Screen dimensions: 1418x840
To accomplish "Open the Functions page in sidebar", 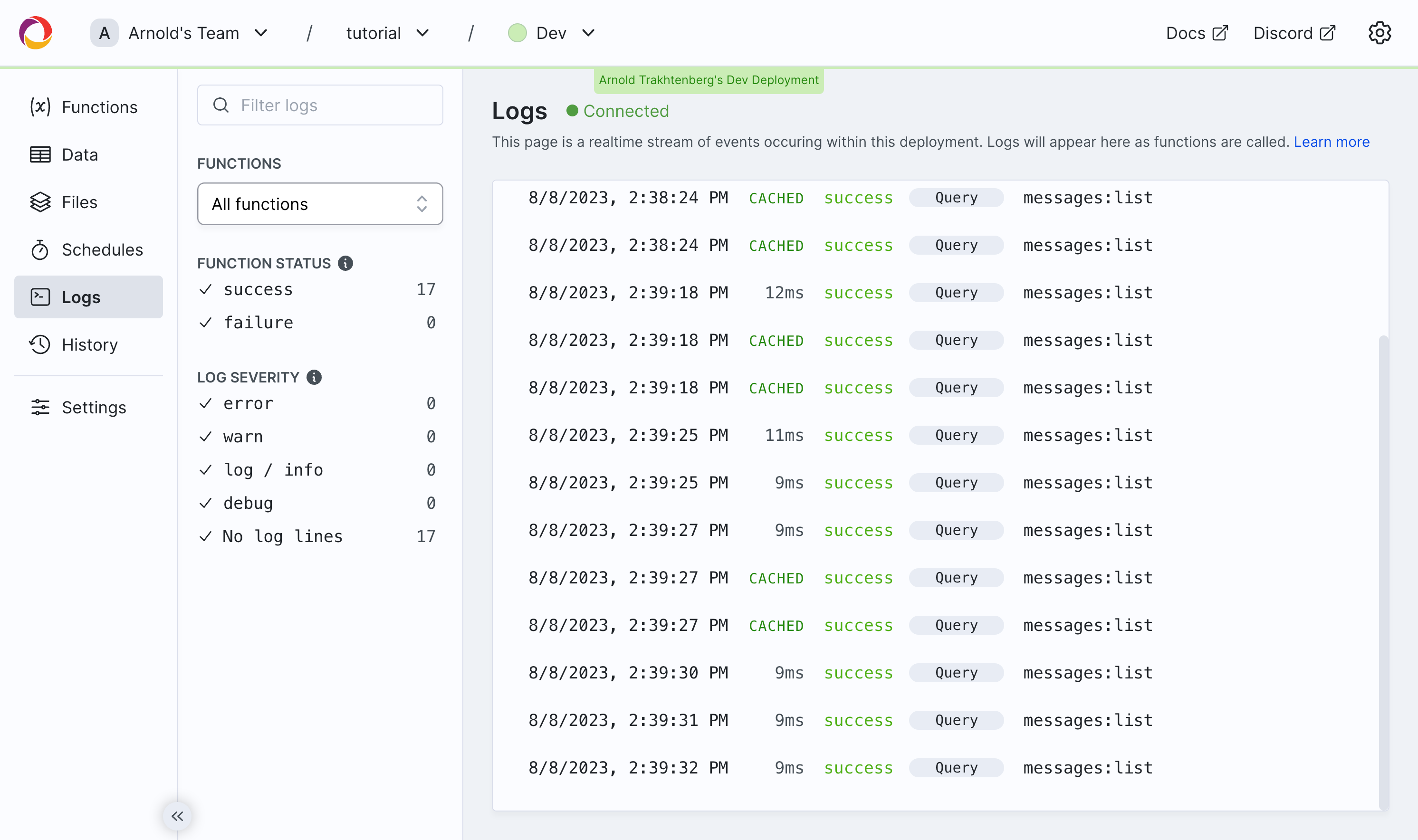I will 88,107.
